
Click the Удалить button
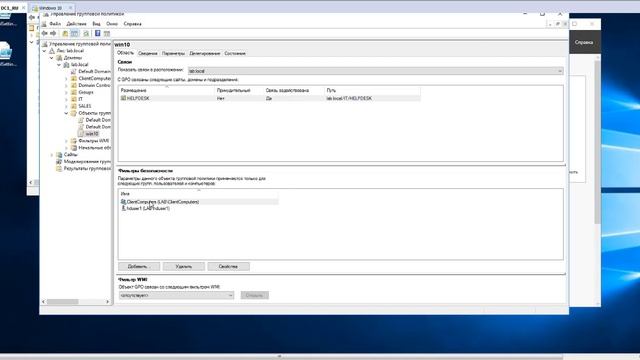point(184,267)
